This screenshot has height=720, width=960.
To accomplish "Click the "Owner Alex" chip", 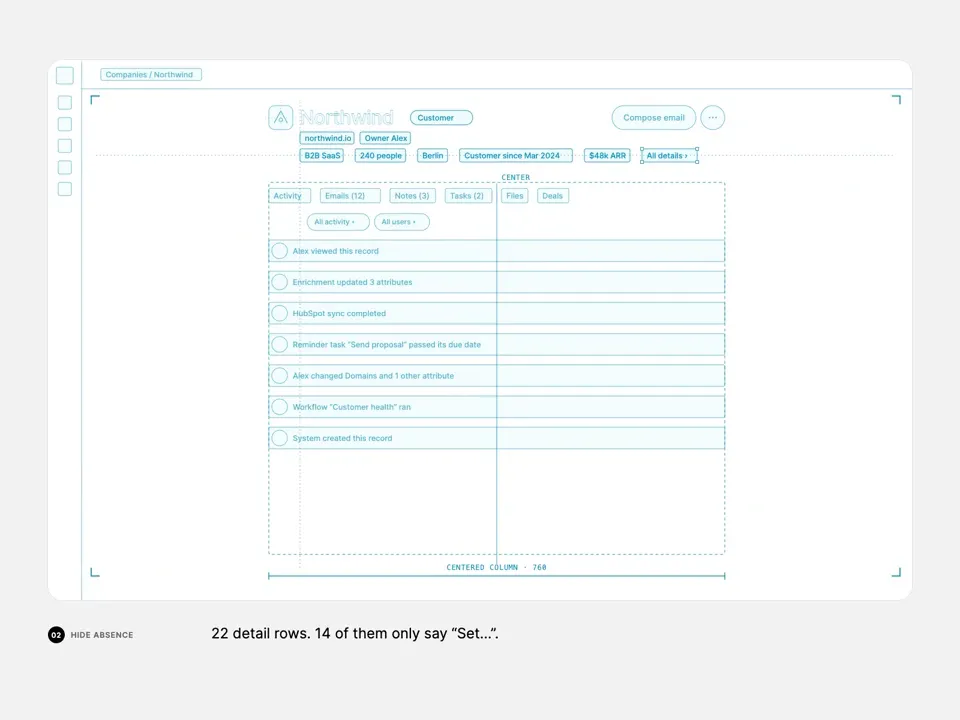I will 385,138.
